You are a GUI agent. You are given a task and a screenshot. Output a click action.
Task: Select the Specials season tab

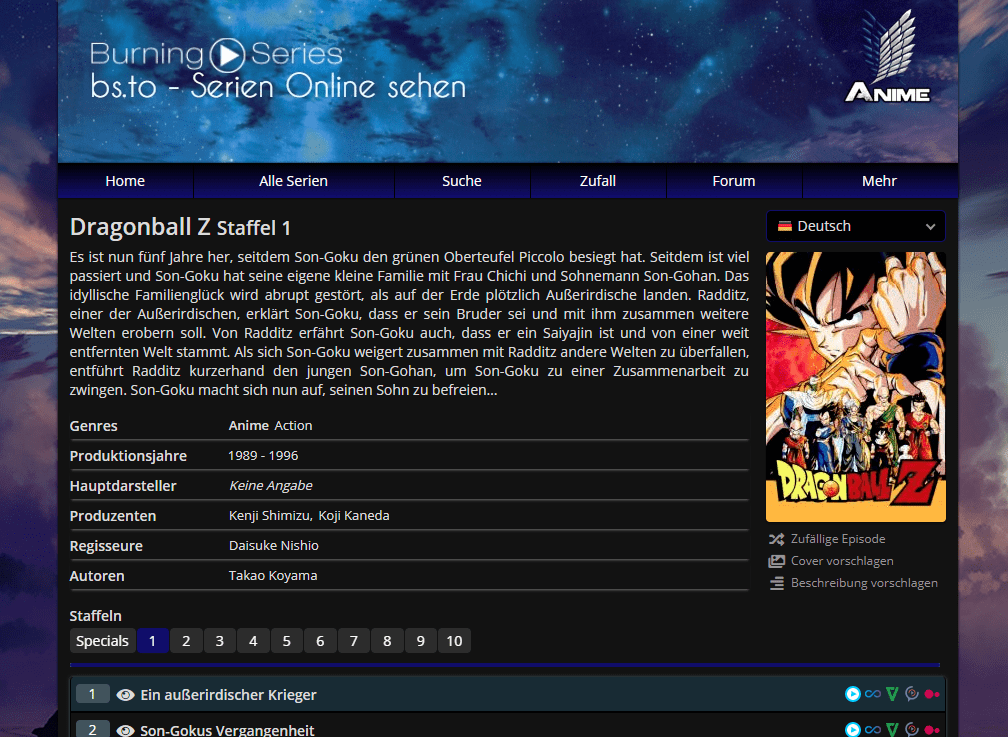(x=102, y=641)
